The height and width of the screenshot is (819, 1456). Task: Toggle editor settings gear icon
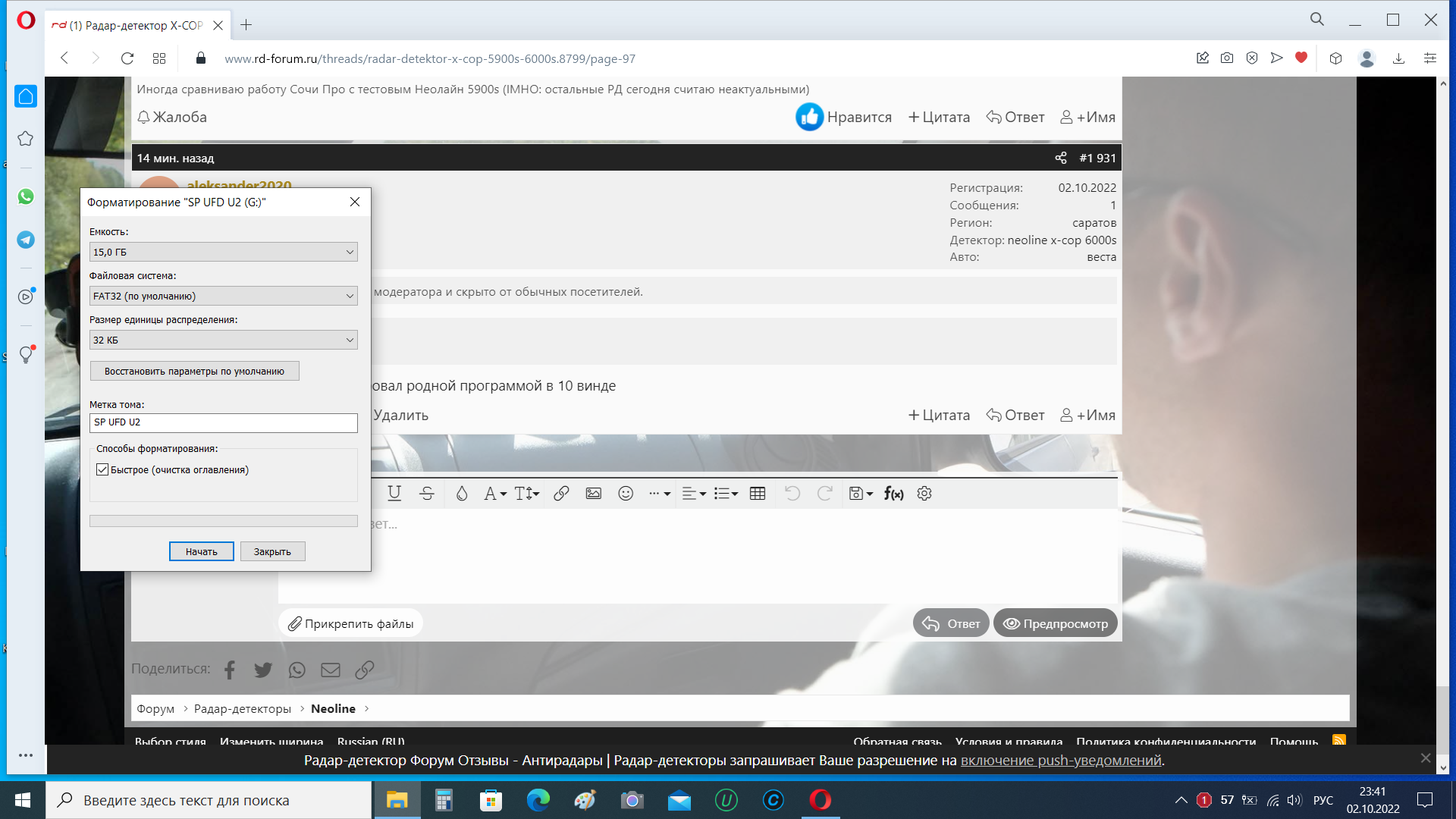[x=924, y=494]
